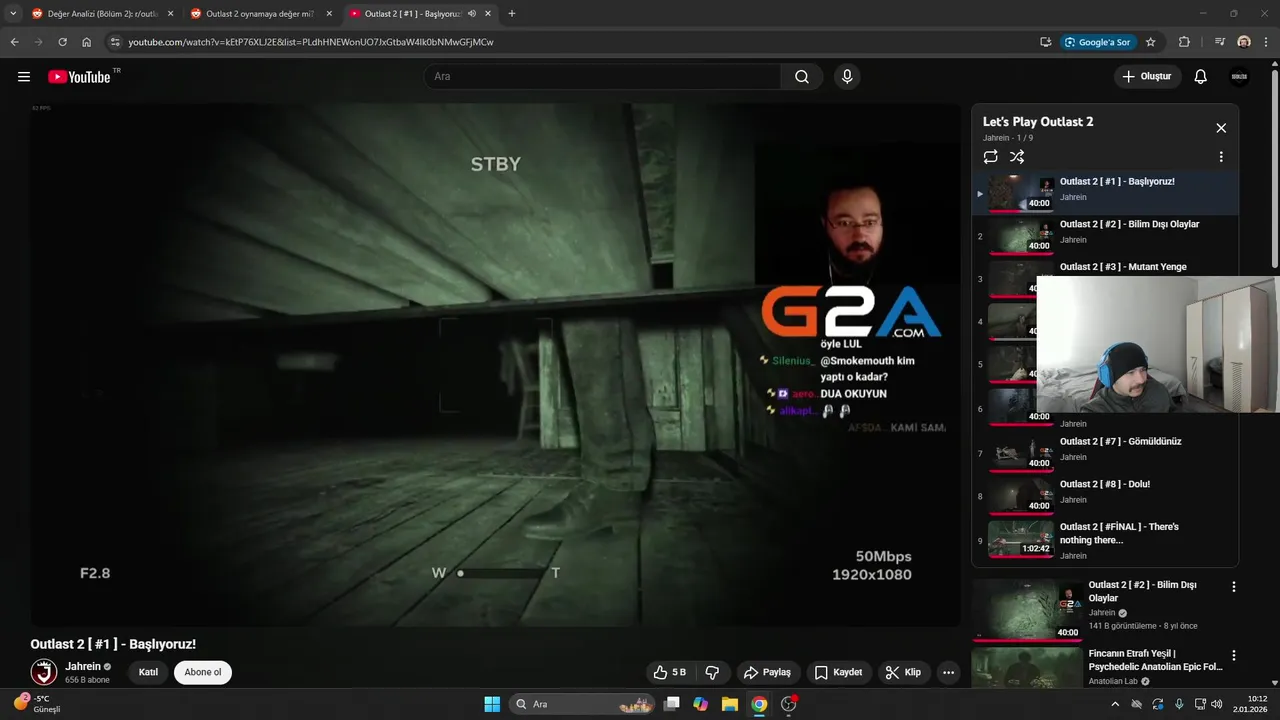Toggle playlist shuffle

click(1017, 157)
